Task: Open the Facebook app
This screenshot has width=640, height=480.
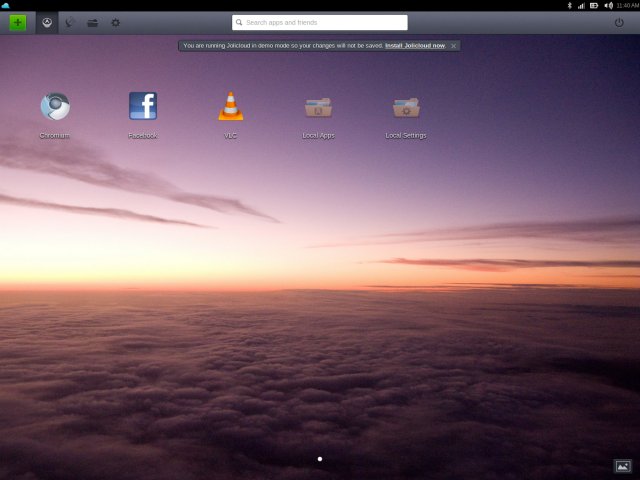Action: click(143, 106)
